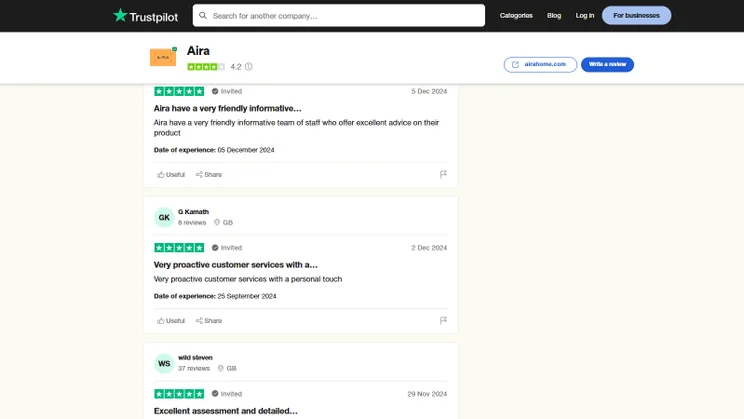Start with the Write a review button
This screenshot has width=744, height=419.
607,64
